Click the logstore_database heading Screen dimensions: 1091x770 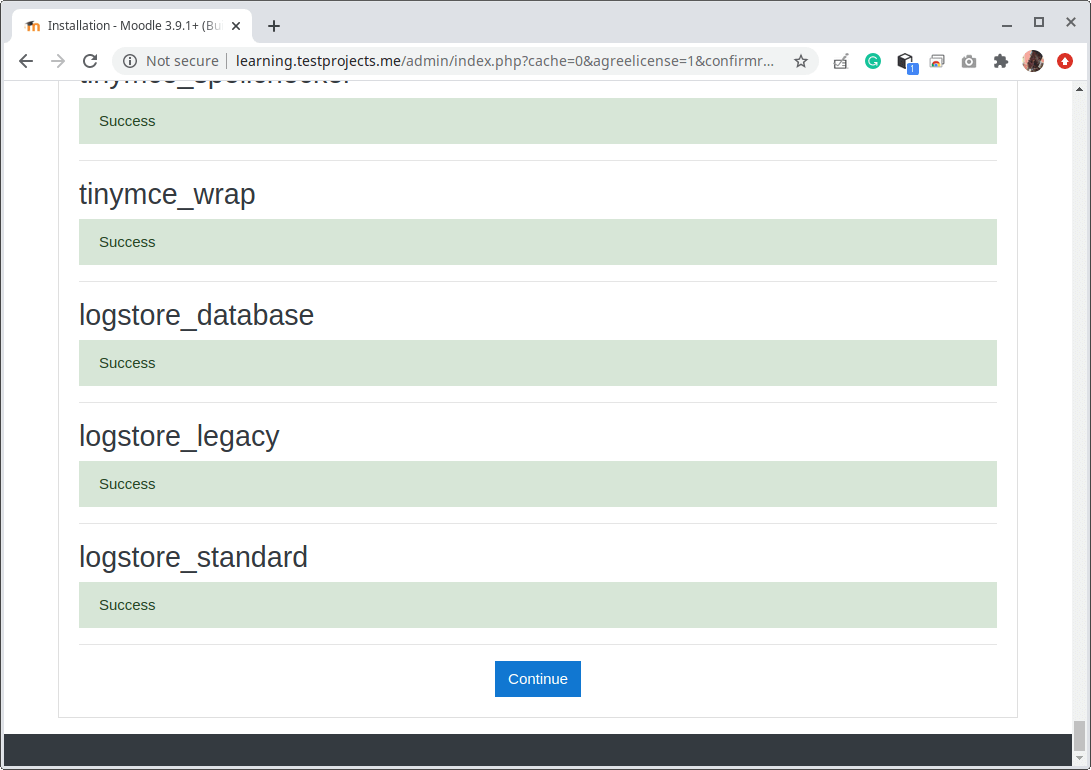click(x=196, y=315)
